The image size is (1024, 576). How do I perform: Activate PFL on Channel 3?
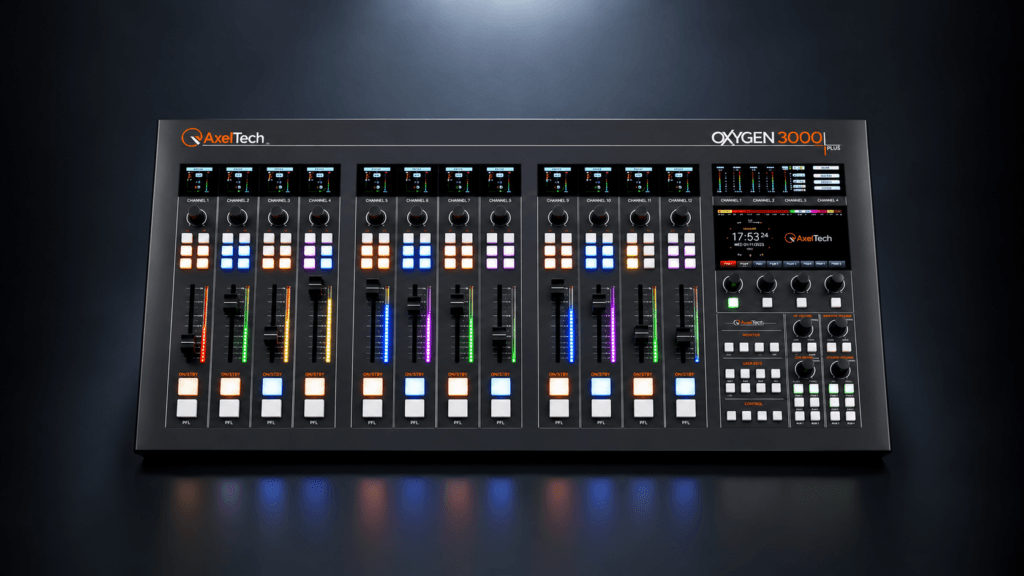coord(272,408)
